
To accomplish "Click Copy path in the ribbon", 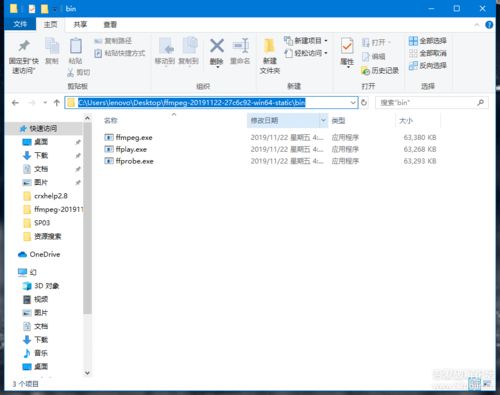I will click(x=113, y=41).
